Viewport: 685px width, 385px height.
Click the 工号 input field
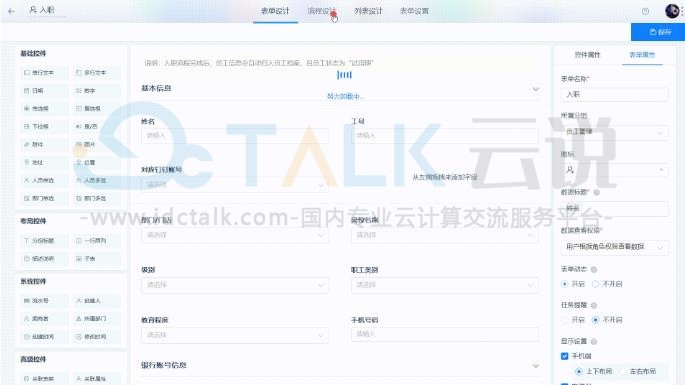click(x=444, y=135)
